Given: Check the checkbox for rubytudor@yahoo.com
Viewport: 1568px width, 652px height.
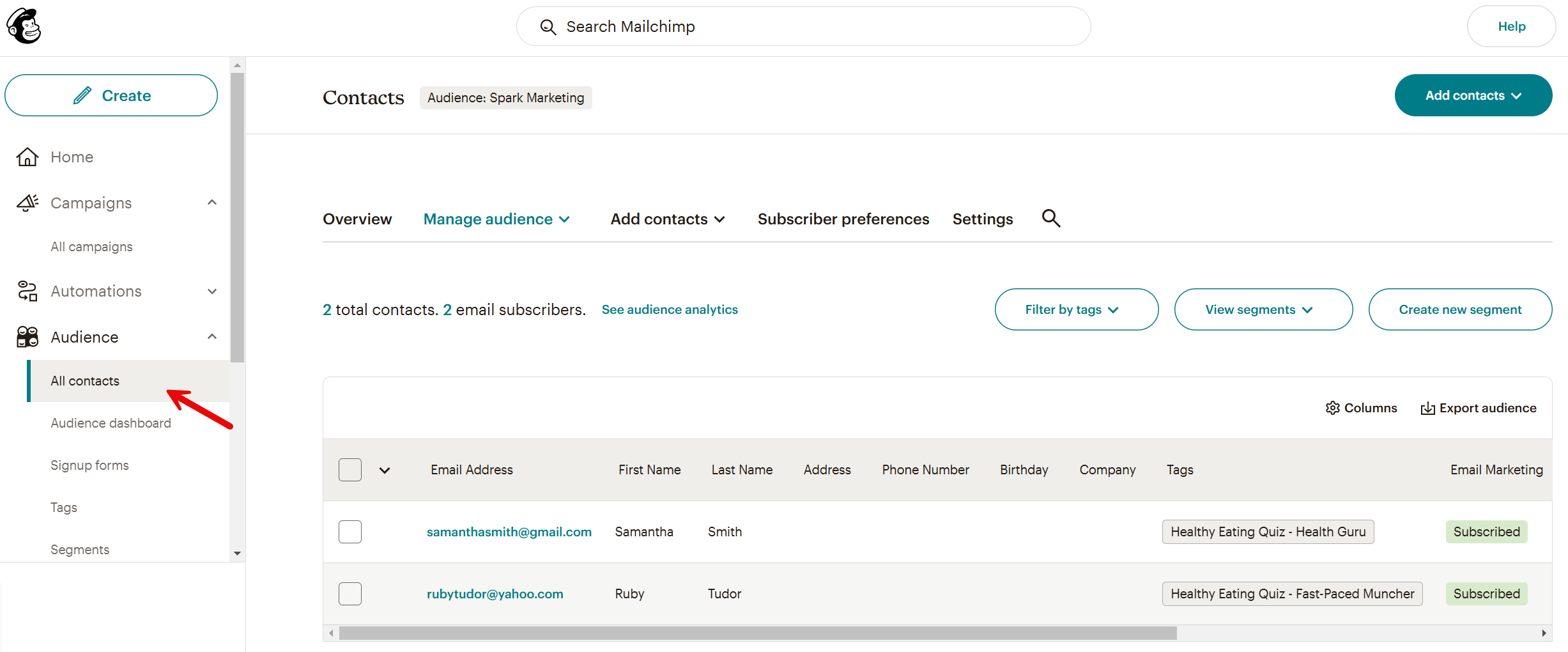Looking at the screenshot, I should pyautogui.click(x=350, y=593).
